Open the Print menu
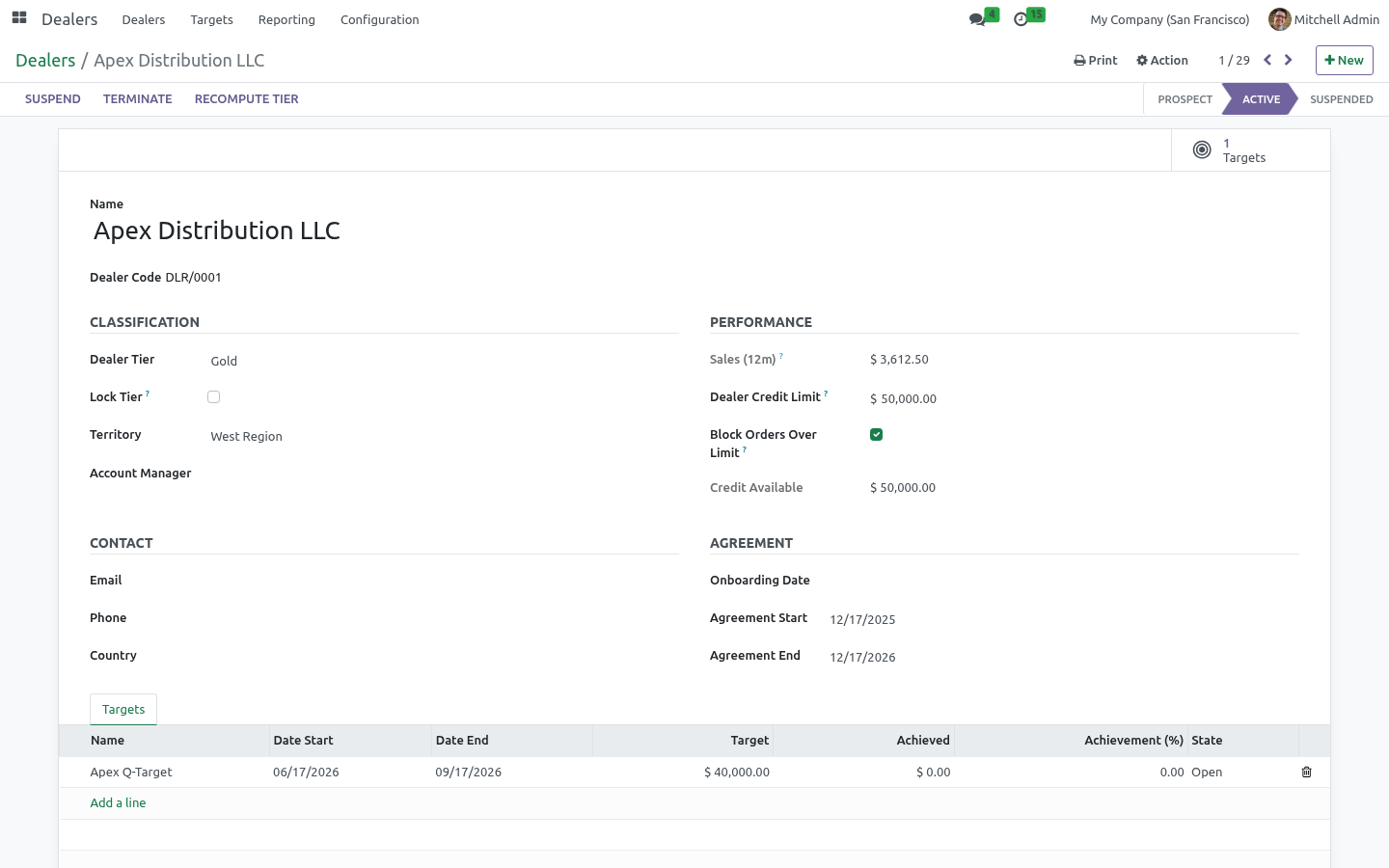 tap(1096, 60)
